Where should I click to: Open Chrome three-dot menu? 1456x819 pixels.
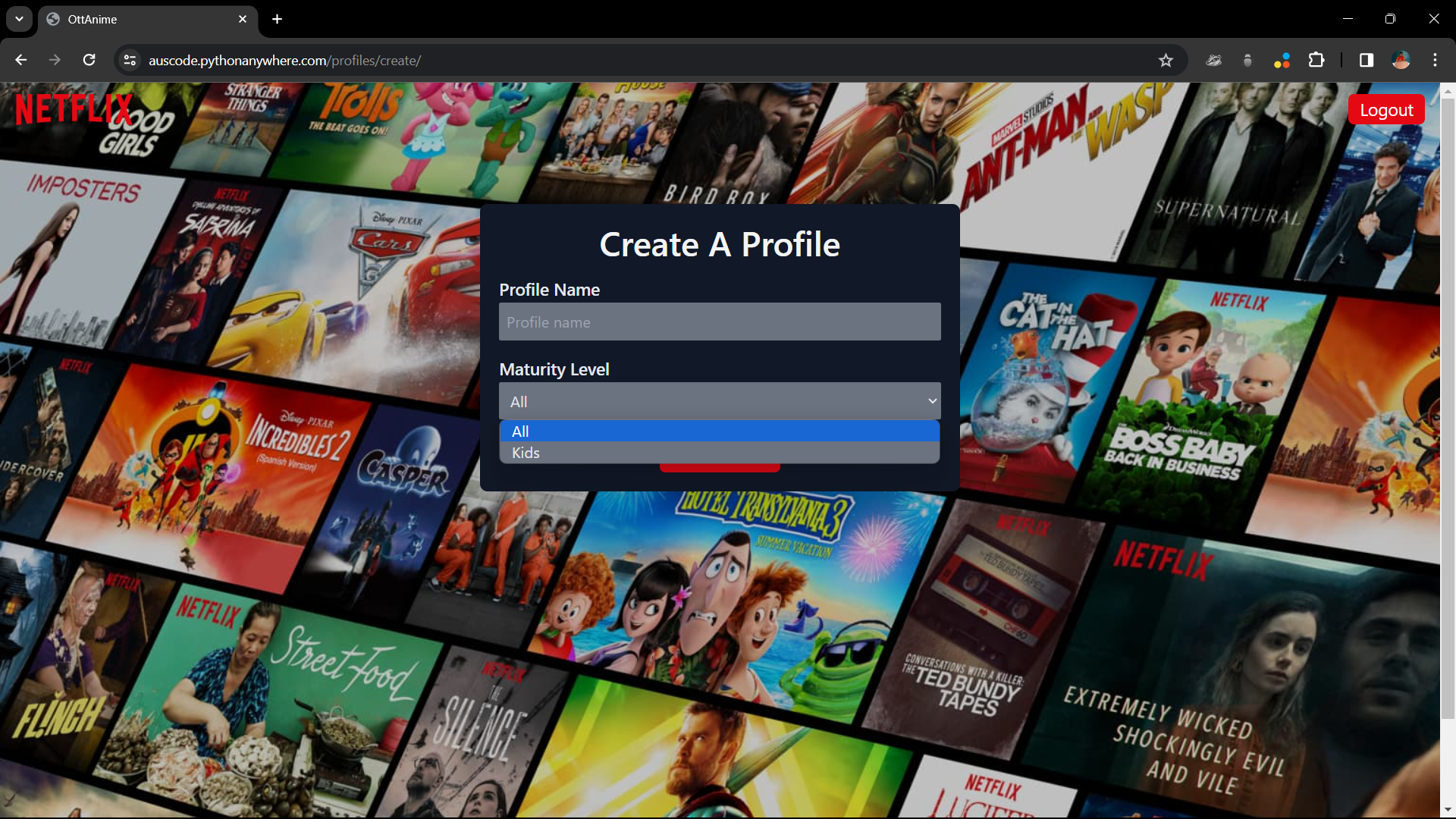(x=1435, y=60)
